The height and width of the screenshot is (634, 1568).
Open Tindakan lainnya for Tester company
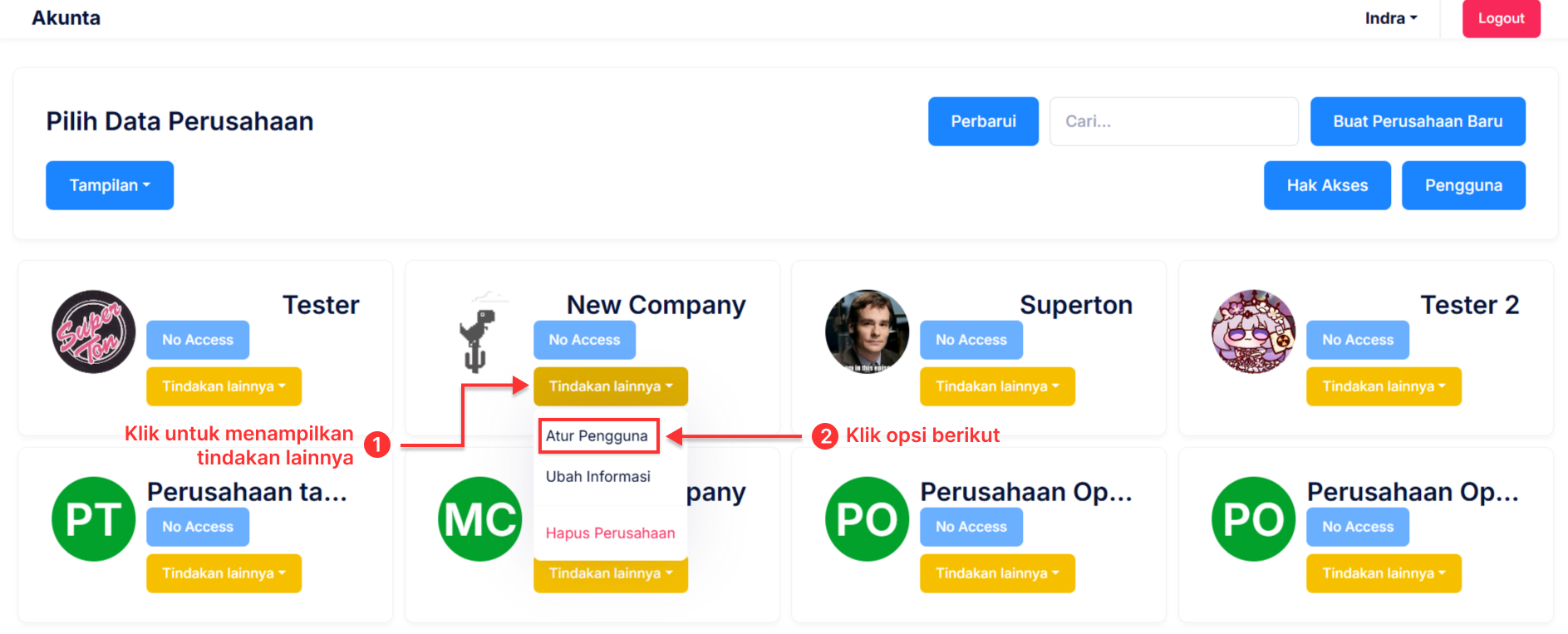pos(224,386)
